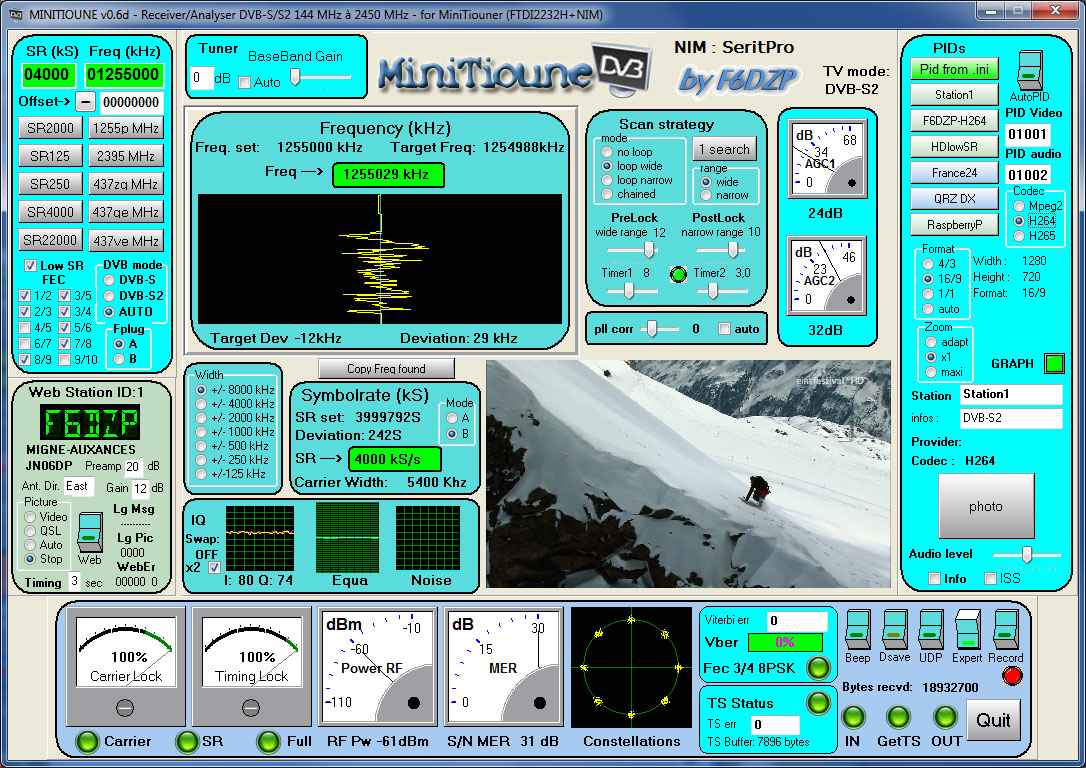Click the AGC1 dB meter
The width and height of the screenshot is (1086, 768).
click(827, 158)
